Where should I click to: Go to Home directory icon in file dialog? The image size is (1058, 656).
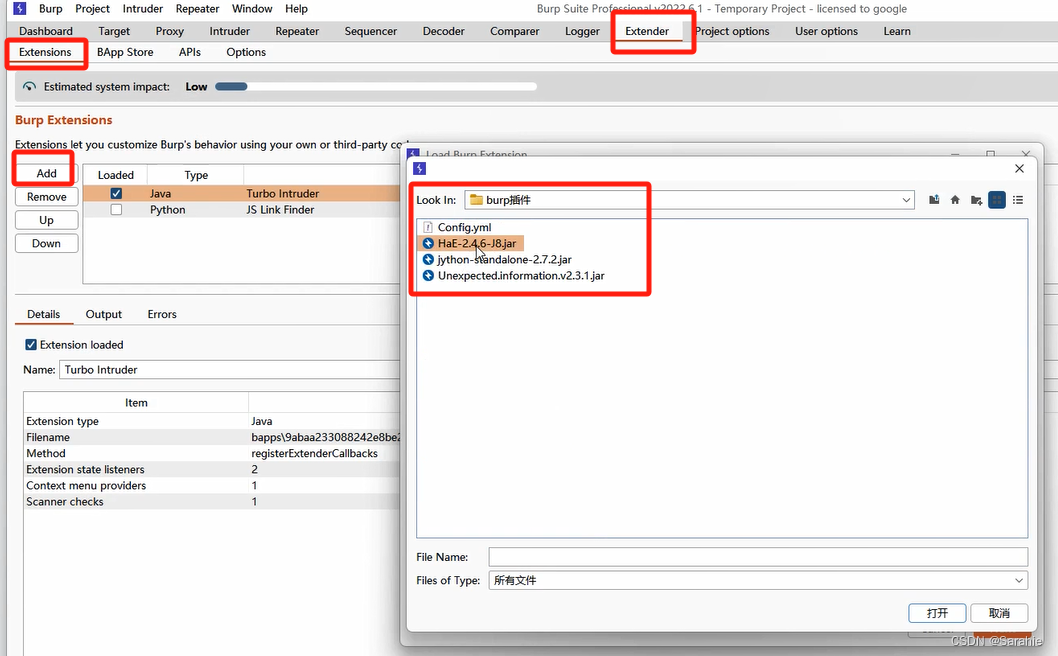point(955,200)
